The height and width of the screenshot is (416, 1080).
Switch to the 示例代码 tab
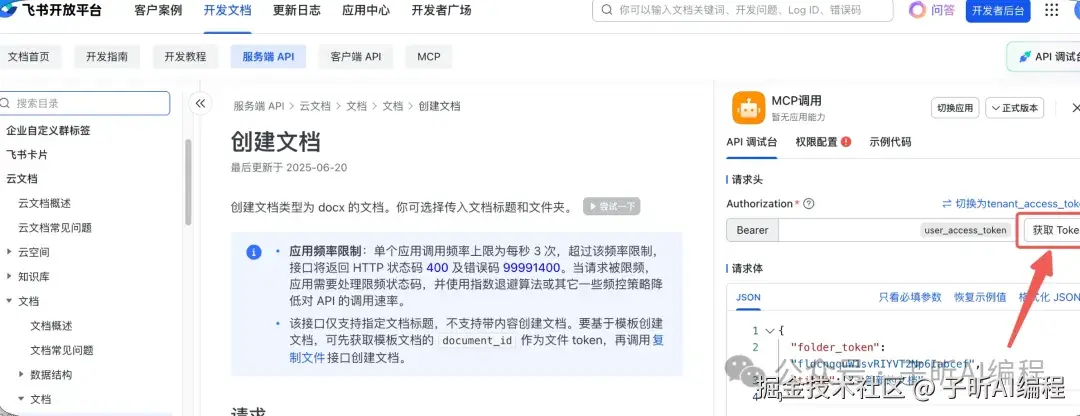point(891,142)
